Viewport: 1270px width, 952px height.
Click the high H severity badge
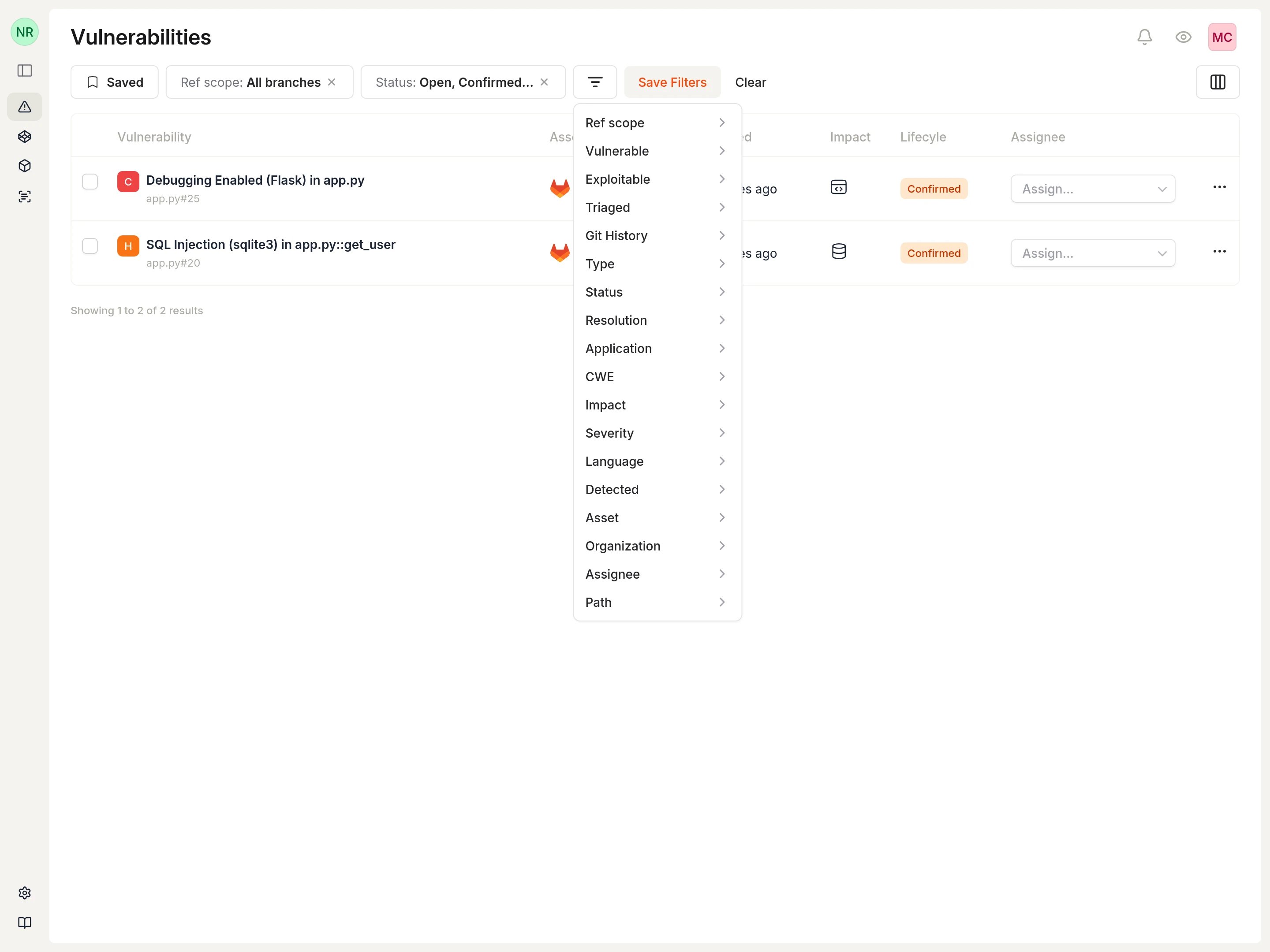coord(128,246)
